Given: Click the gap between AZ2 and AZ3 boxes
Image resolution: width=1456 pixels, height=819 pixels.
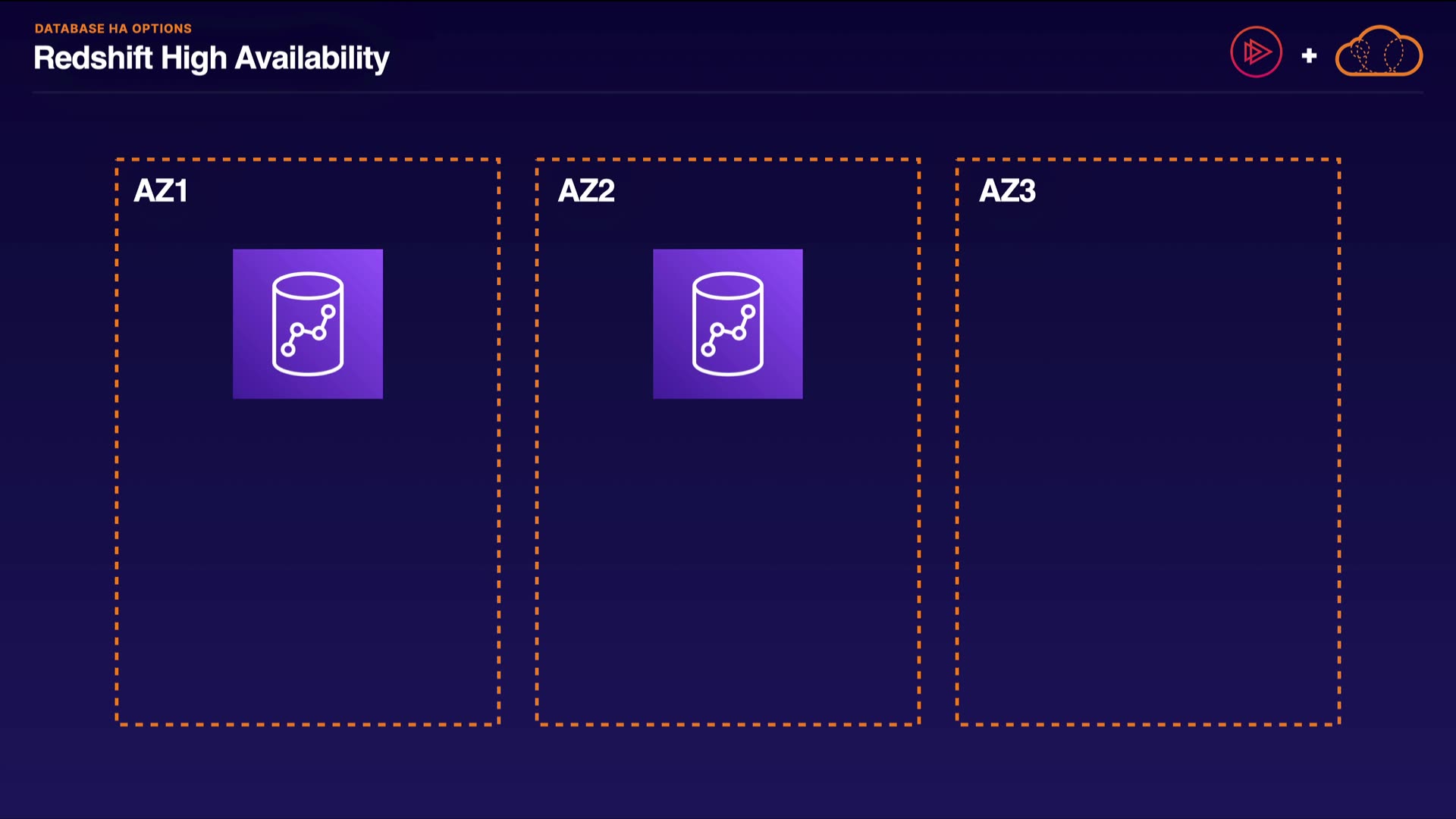Looking at the screenshot, I should click(938, 441).
